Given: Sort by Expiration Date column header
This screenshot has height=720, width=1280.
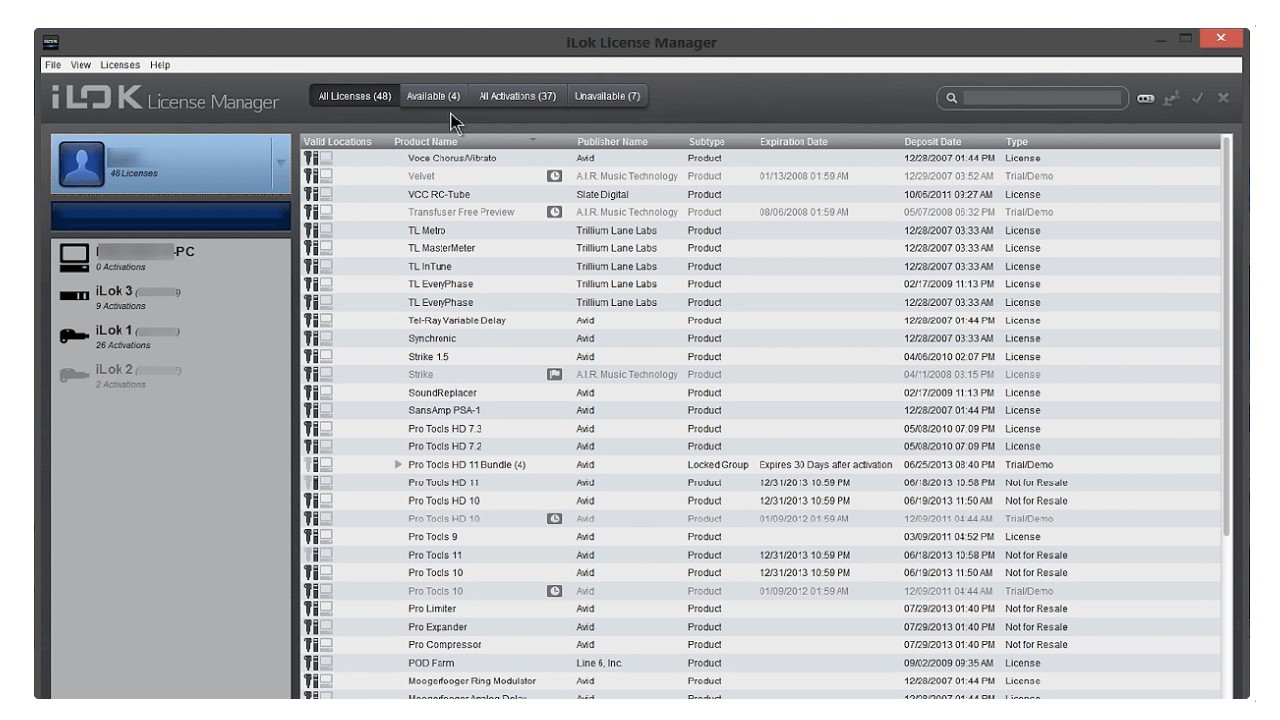Looking at the screenshot, I should 793,142.
